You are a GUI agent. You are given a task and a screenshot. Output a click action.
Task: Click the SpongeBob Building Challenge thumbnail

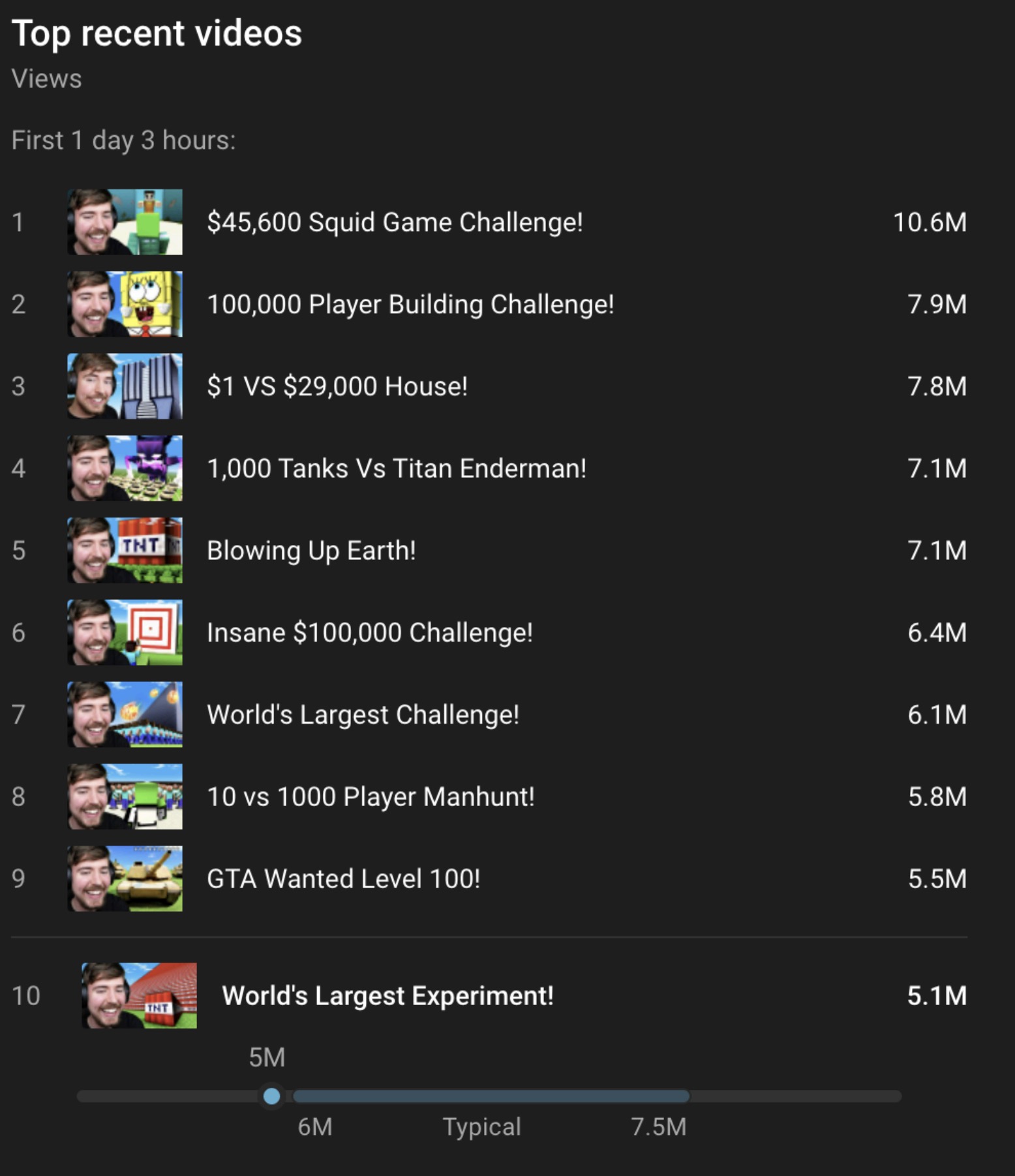125,304
